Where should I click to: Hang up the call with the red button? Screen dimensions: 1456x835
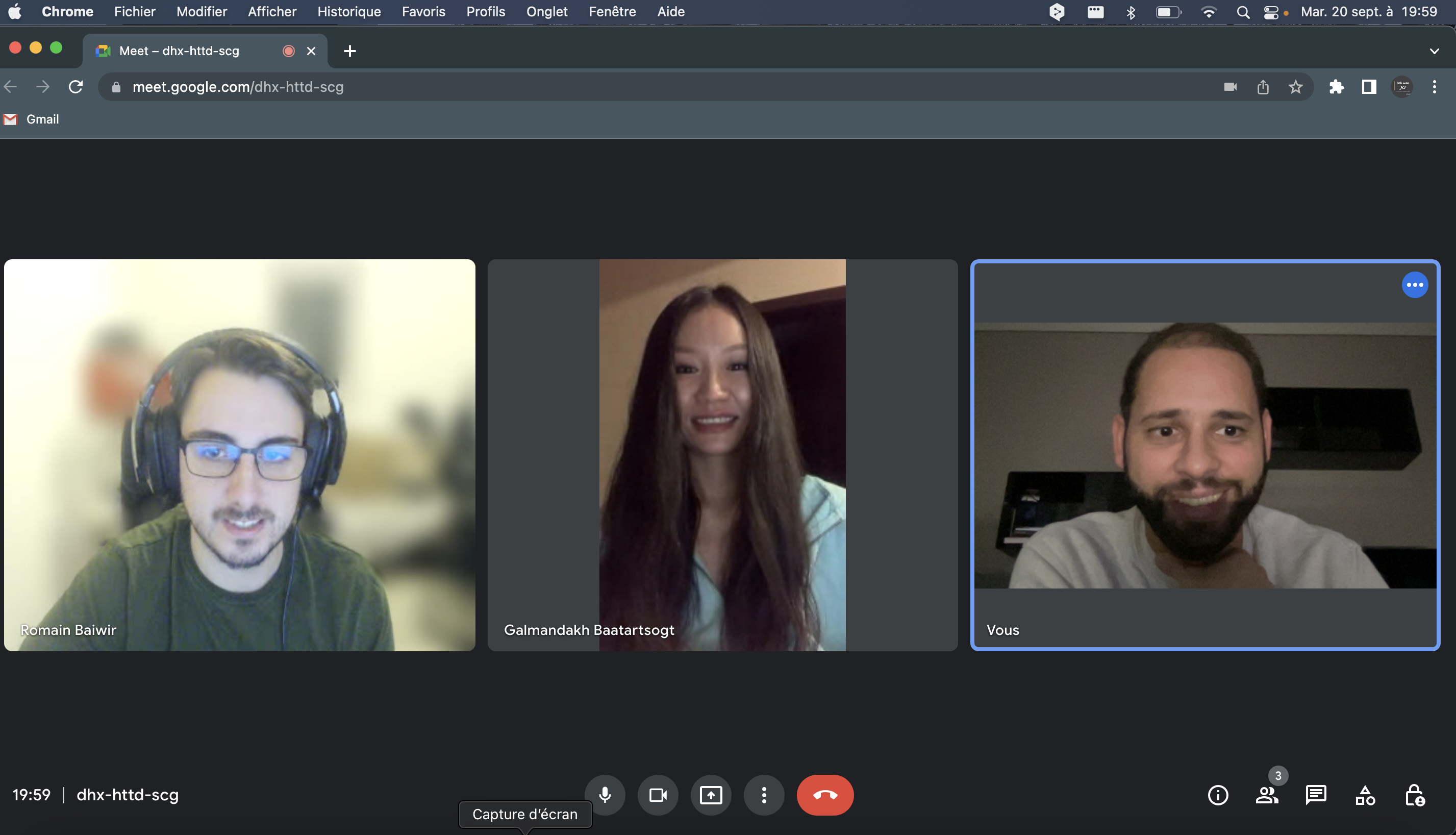tap(825, 795)
